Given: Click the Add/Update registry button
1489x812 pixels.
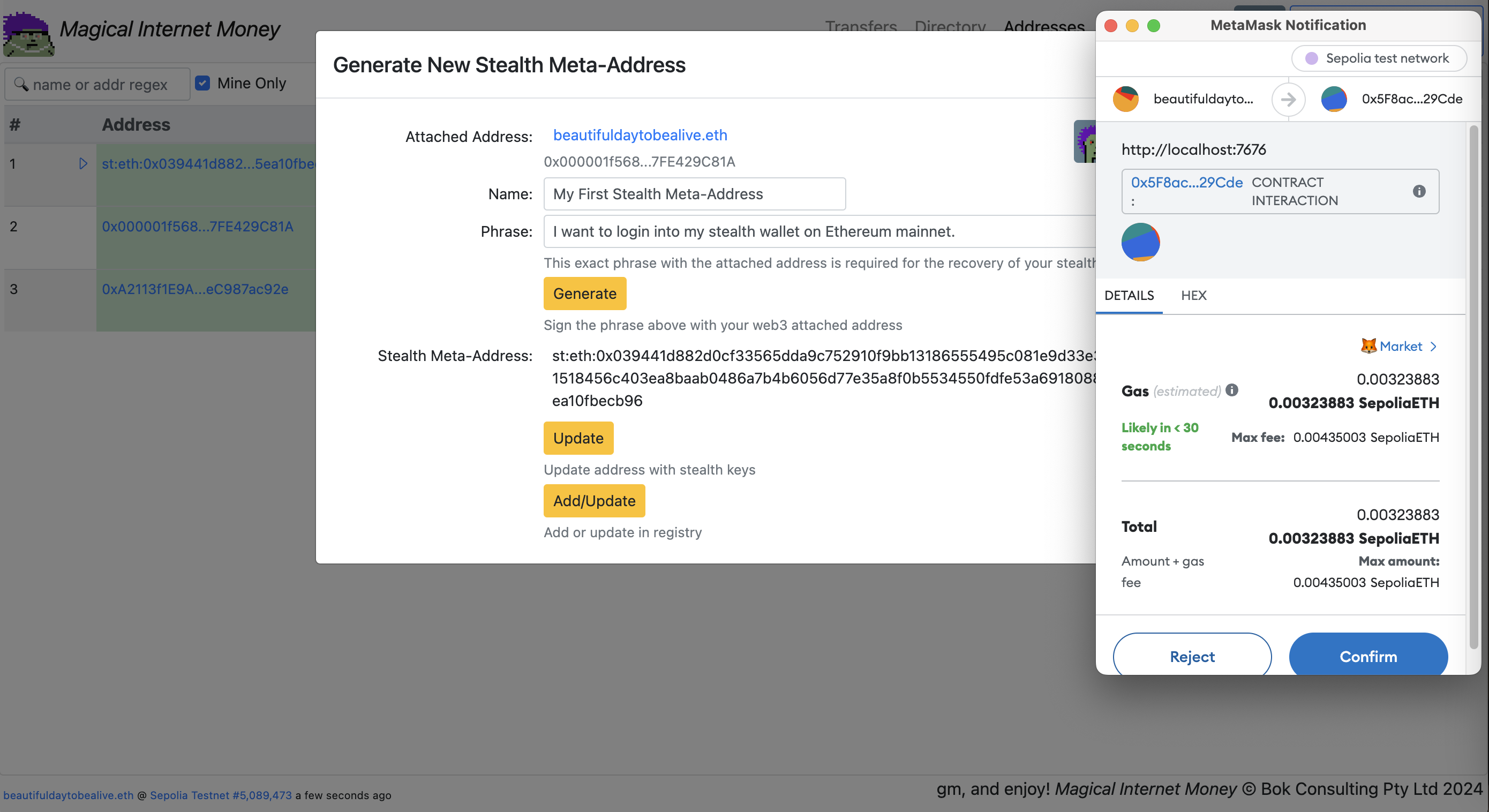Looking at the screenshot, I should (x=594, y=500).
